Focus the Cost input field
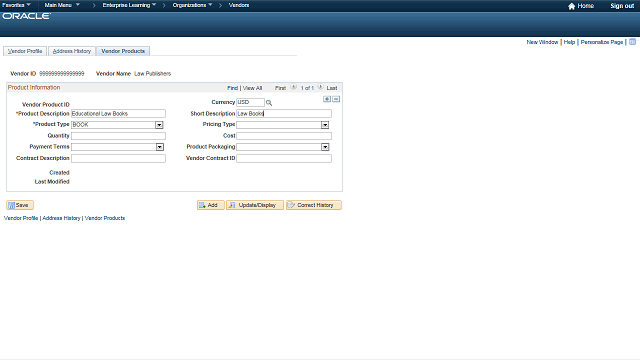 pos(284,136)
